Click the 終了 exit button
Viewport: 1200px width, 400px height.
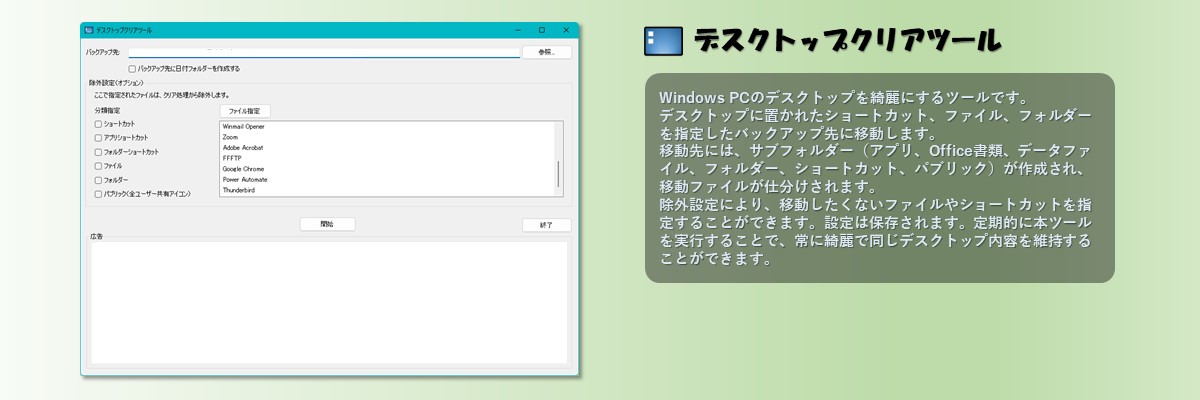coord(546,225)
